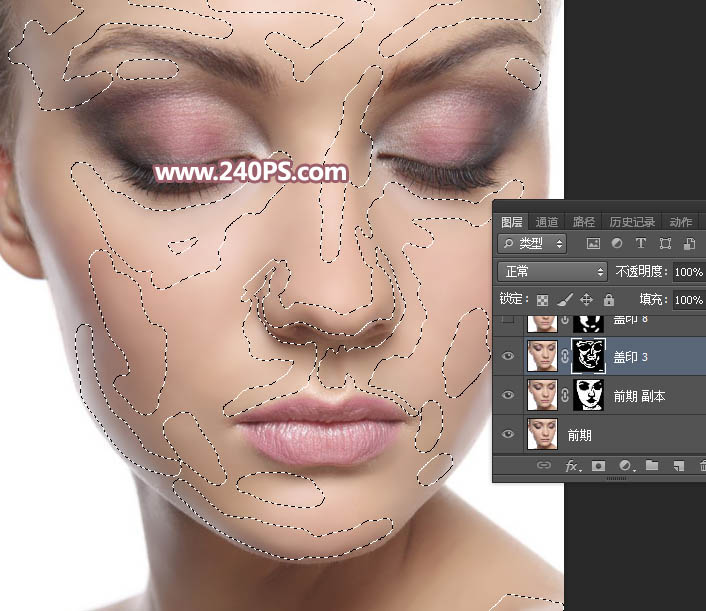Switch to the 路径 tab
The height and width of the screenshot is (611, 706).
click(584, 222)
